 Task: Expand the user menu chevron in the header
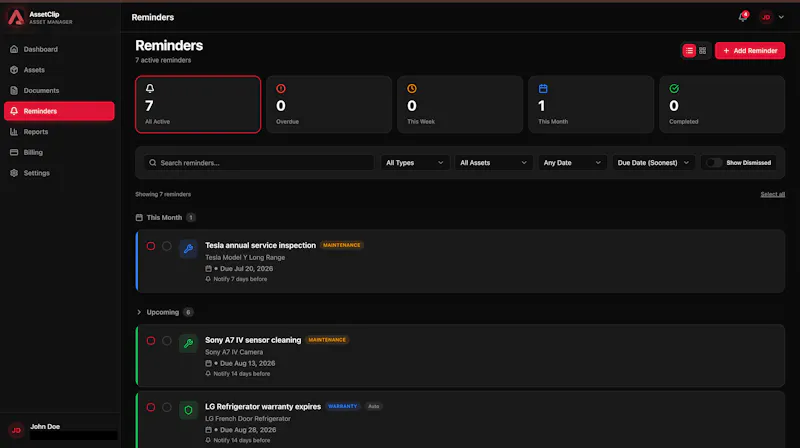coord(781,17)
